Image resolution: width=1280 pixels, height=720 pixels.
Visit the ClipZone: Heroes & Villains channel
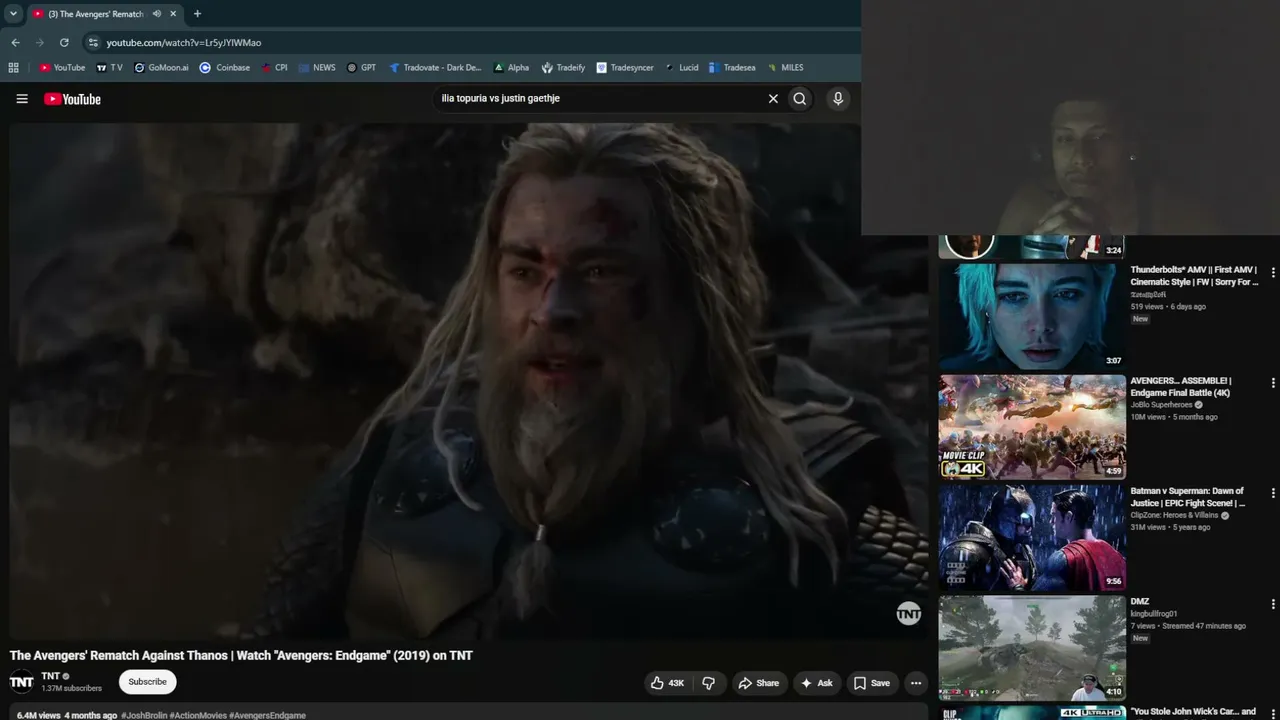pyautogui.click(x=1174, y=515)
